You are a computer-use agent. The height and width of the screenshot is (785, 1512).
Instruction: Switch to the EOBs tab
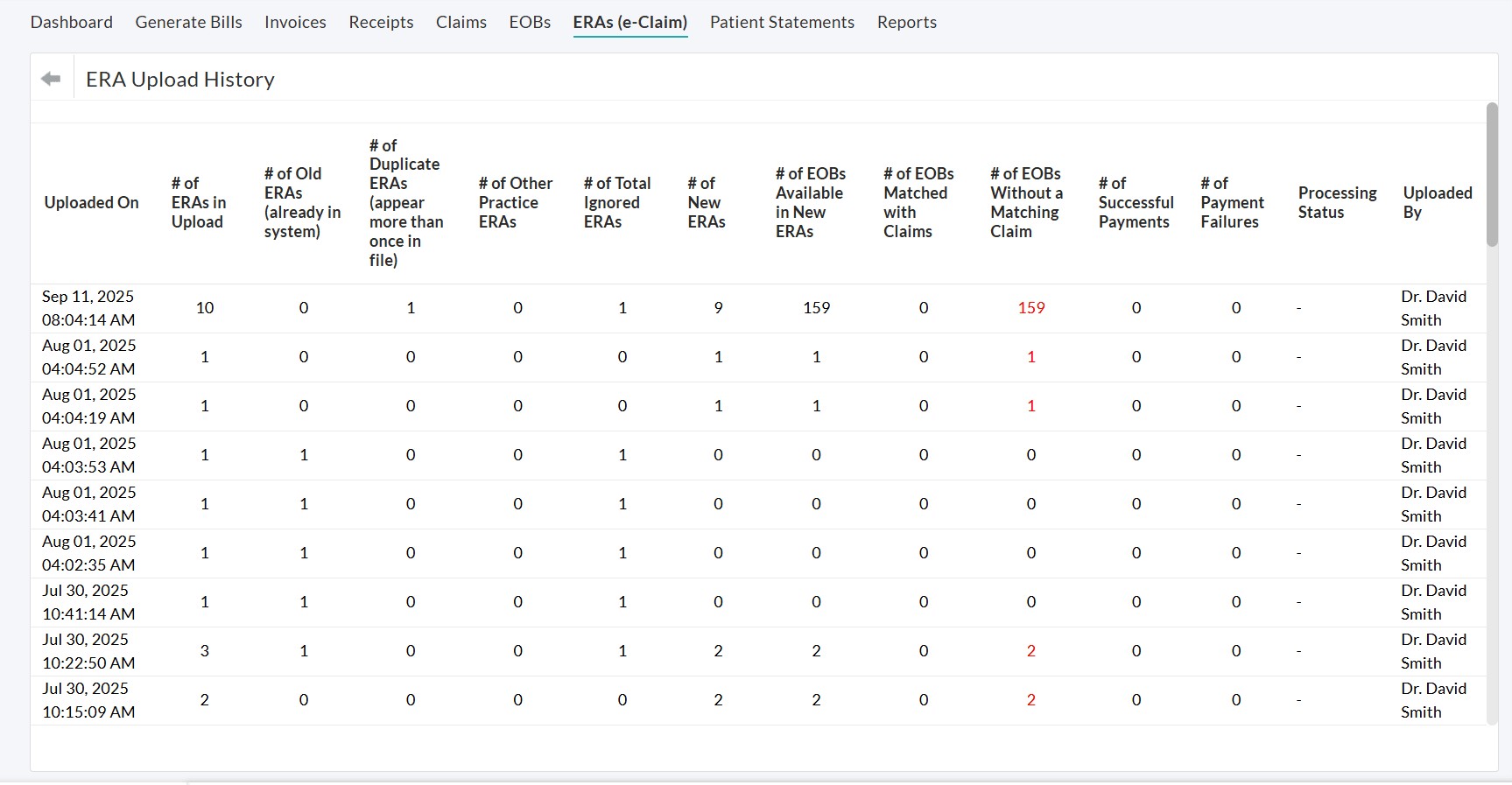pos(530,22)
